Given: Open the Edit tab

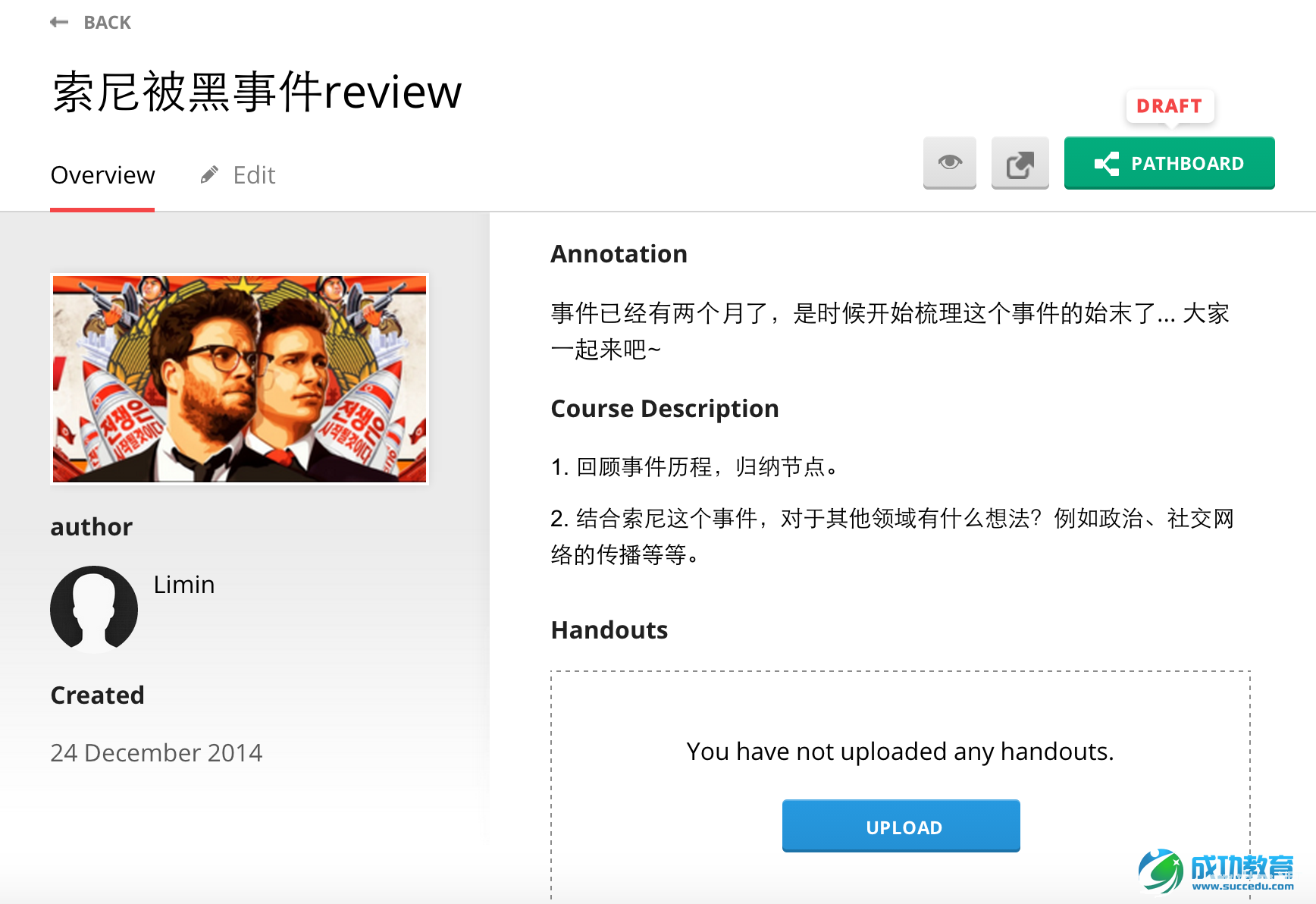Looking at the screenshot, I should (253, 175).
